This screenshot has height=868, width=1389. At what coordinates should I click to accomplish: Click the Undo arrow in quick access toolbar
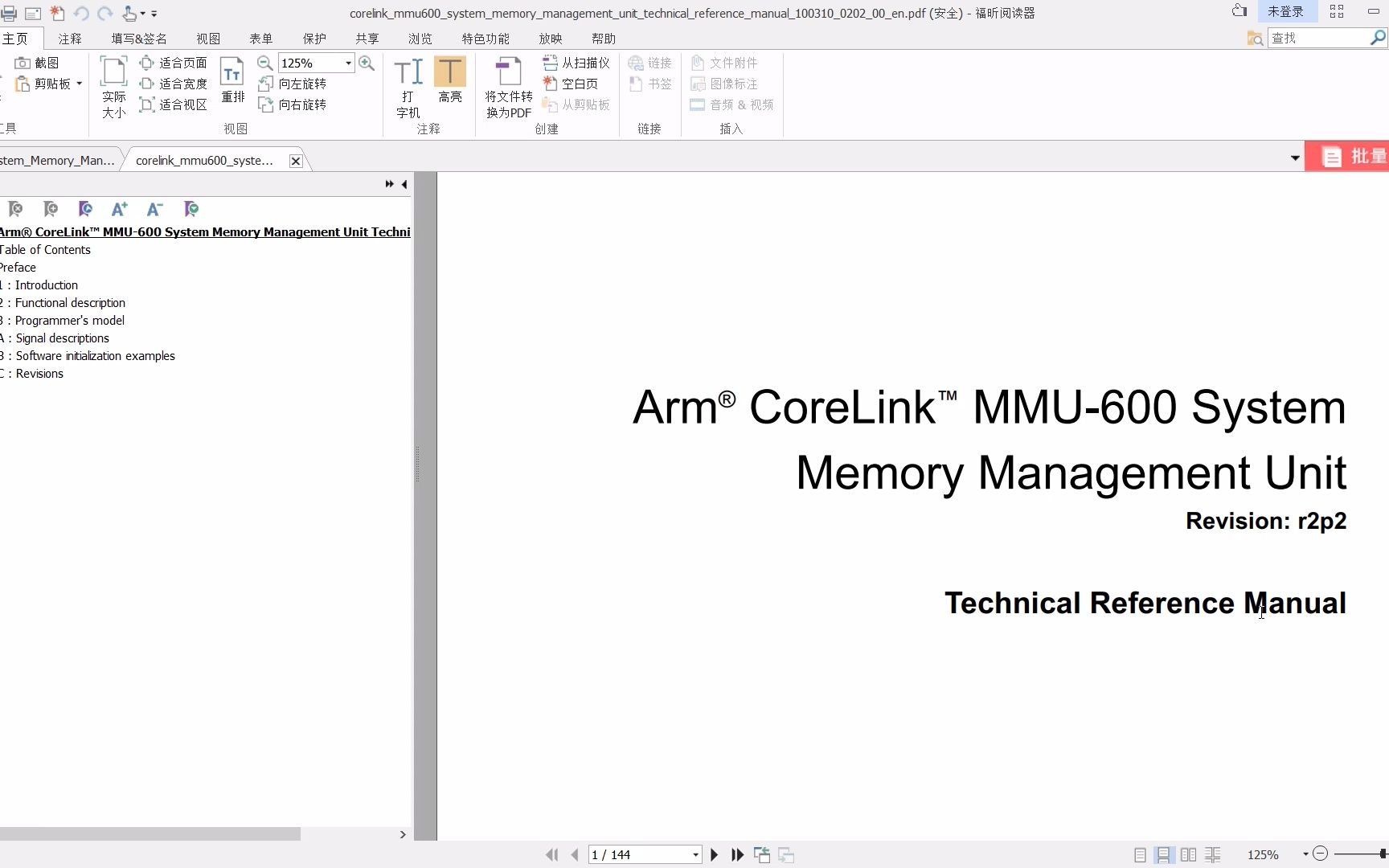pyautogui.click(x=81, y=13)
